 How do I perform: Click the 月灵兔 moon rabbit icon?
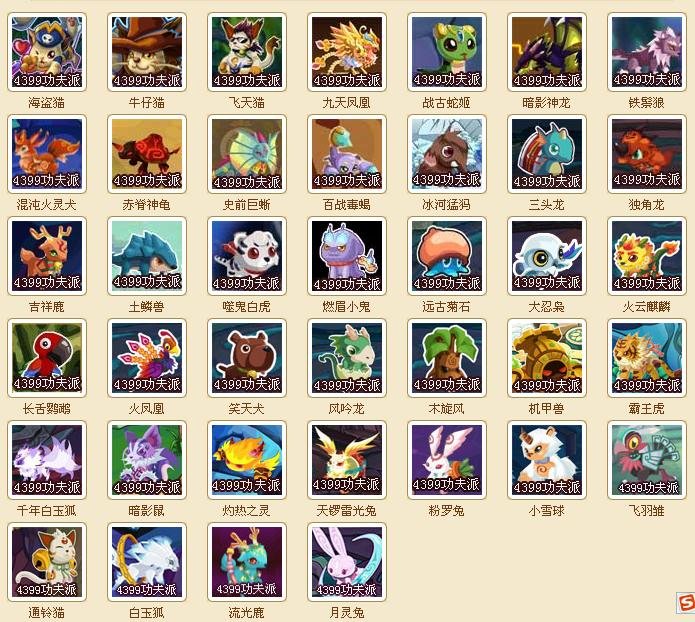(x=347, y=562)
